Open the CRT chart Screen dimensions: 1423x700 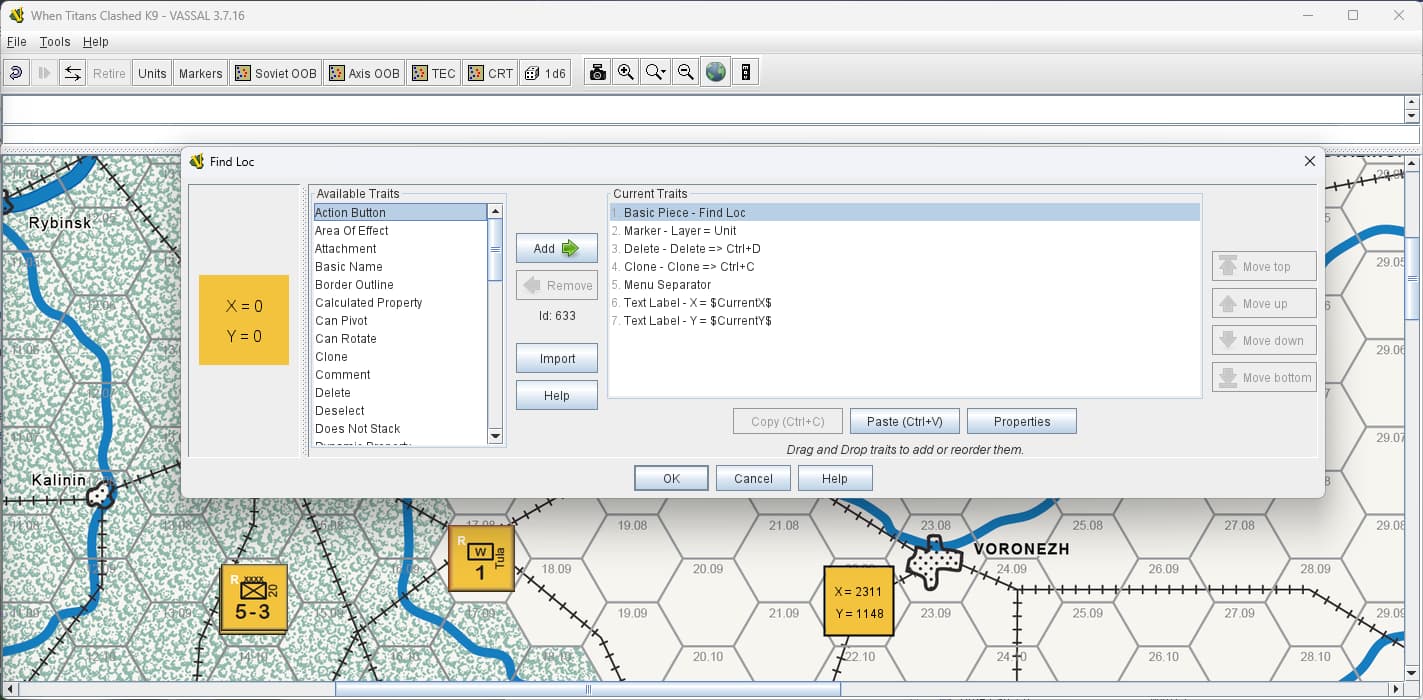click(x=490, y=73)
